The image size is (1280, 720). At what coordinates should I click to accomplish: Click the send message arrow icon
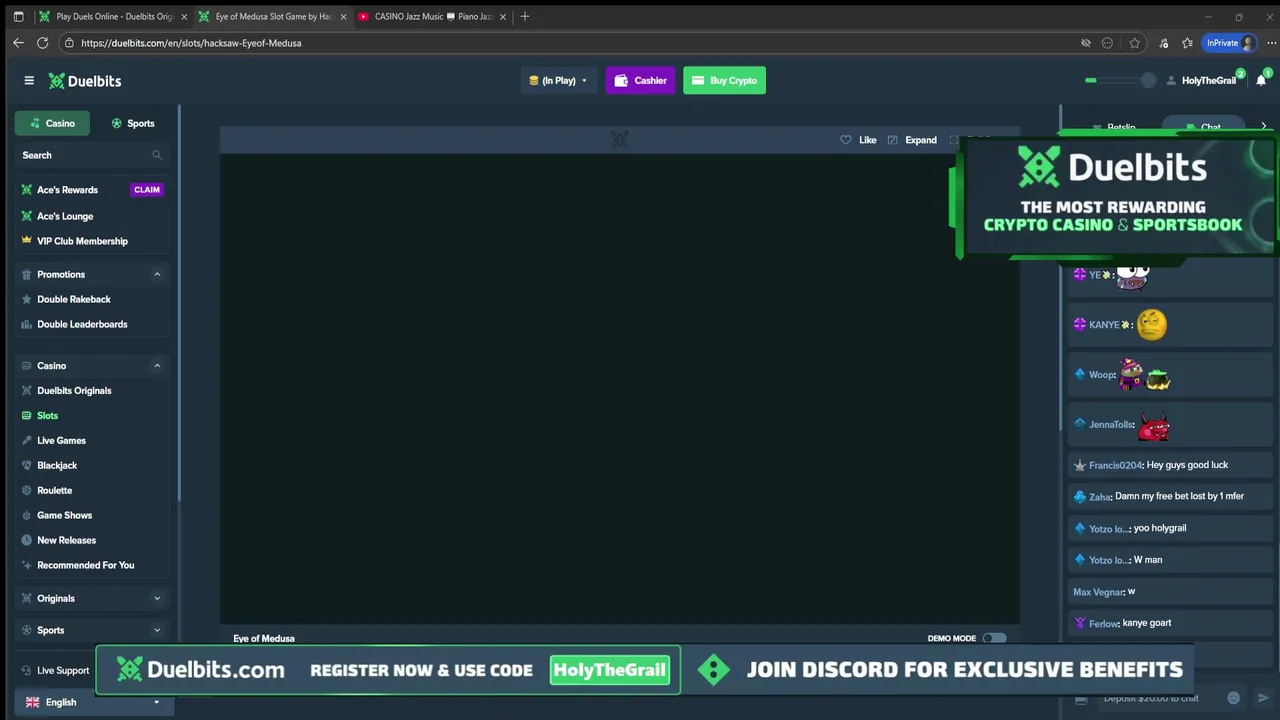pyautogui.click(x=1262, y=698)
